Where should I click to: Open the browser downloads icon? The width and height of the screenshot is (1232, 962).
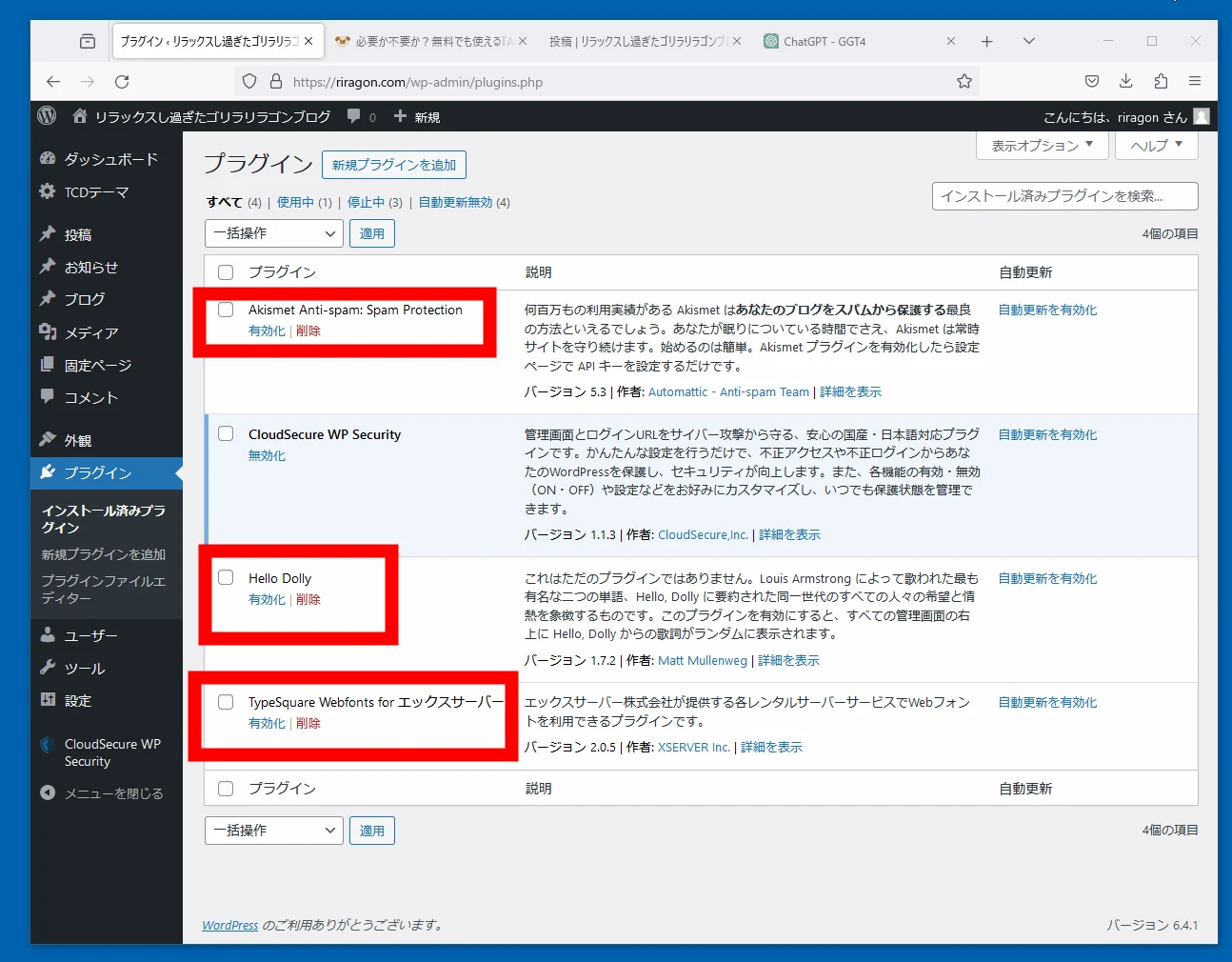(x=1125, y=82)
